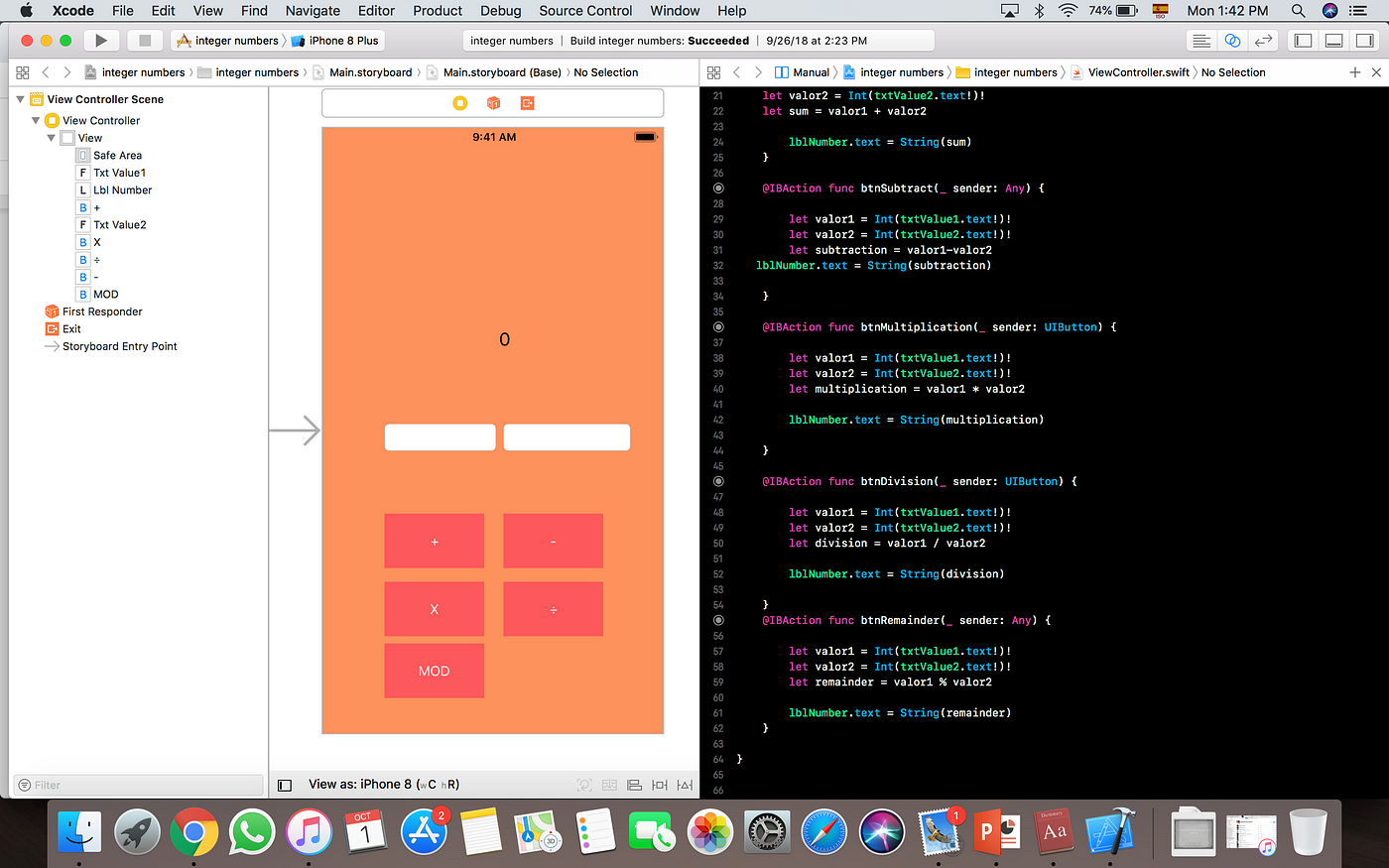The image size is (1389, 868).
Task: Hide the navigator panel
Action: 1304,41
